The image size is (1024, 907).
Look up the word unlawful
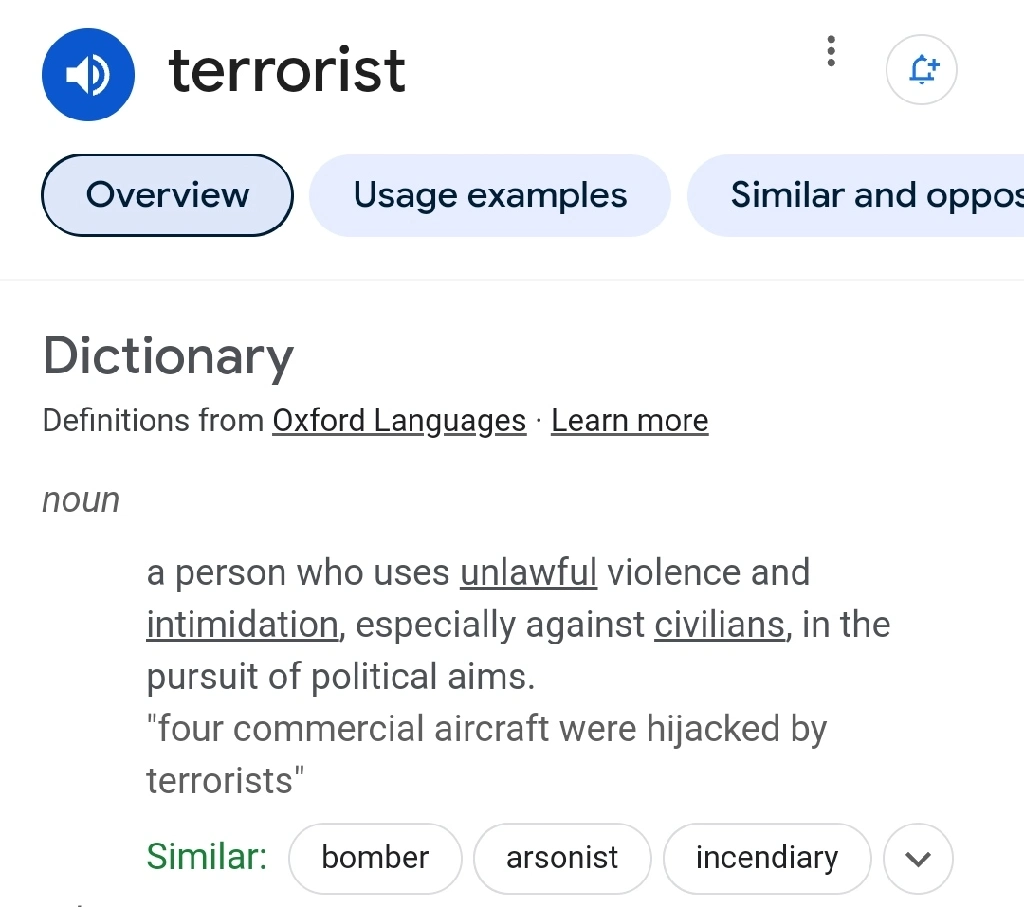tap(528, 573)
